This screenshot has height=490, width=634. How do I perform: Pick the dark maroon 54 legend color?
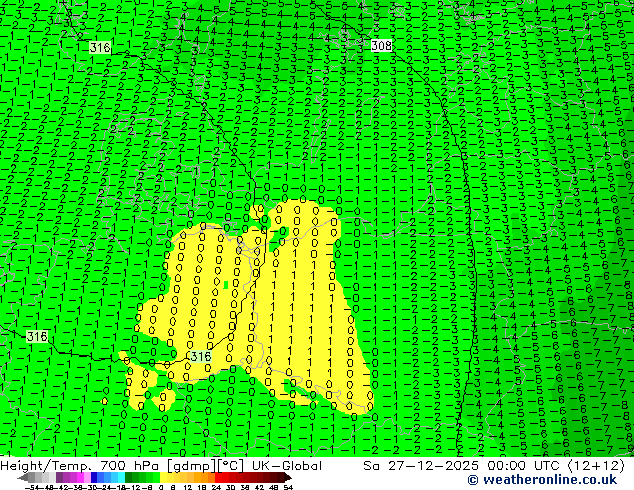[x=287, y=478]
